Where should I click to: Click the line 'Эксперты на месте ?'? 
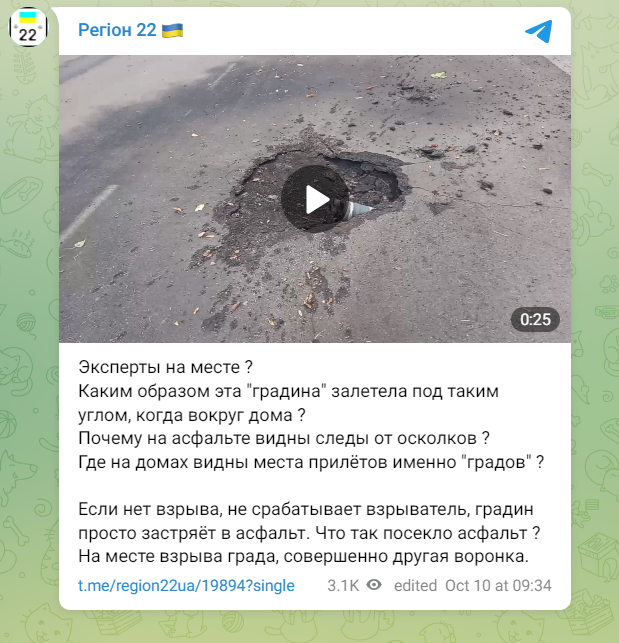165,367
